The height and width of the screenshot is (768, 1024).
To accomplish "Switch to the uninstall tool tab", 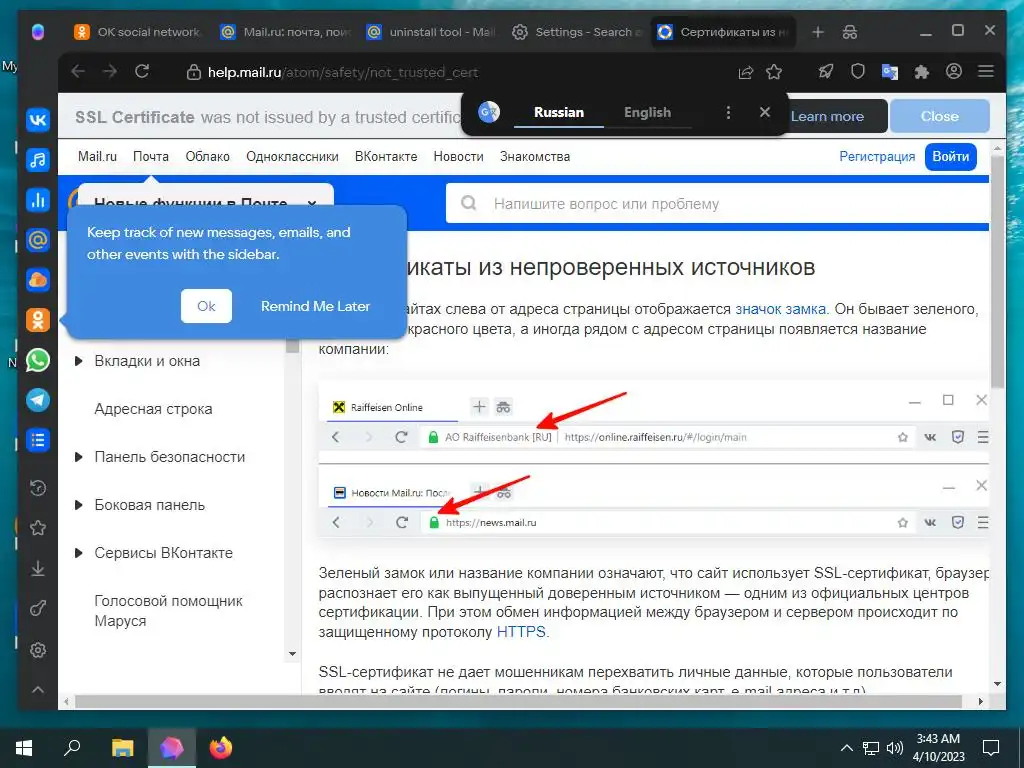I will (431, 32).
